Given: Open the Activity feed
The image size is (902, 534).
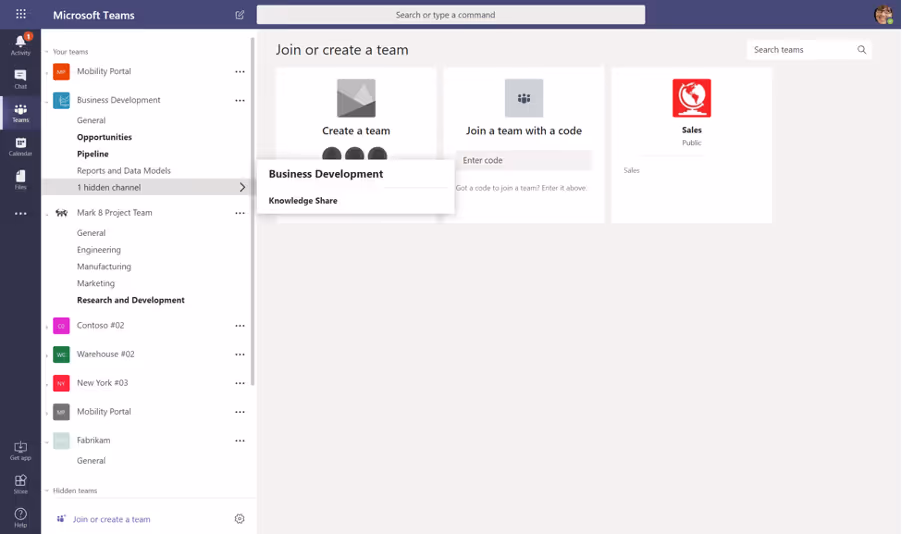Looking at the screenshot, I should click(x=21, y=45).
